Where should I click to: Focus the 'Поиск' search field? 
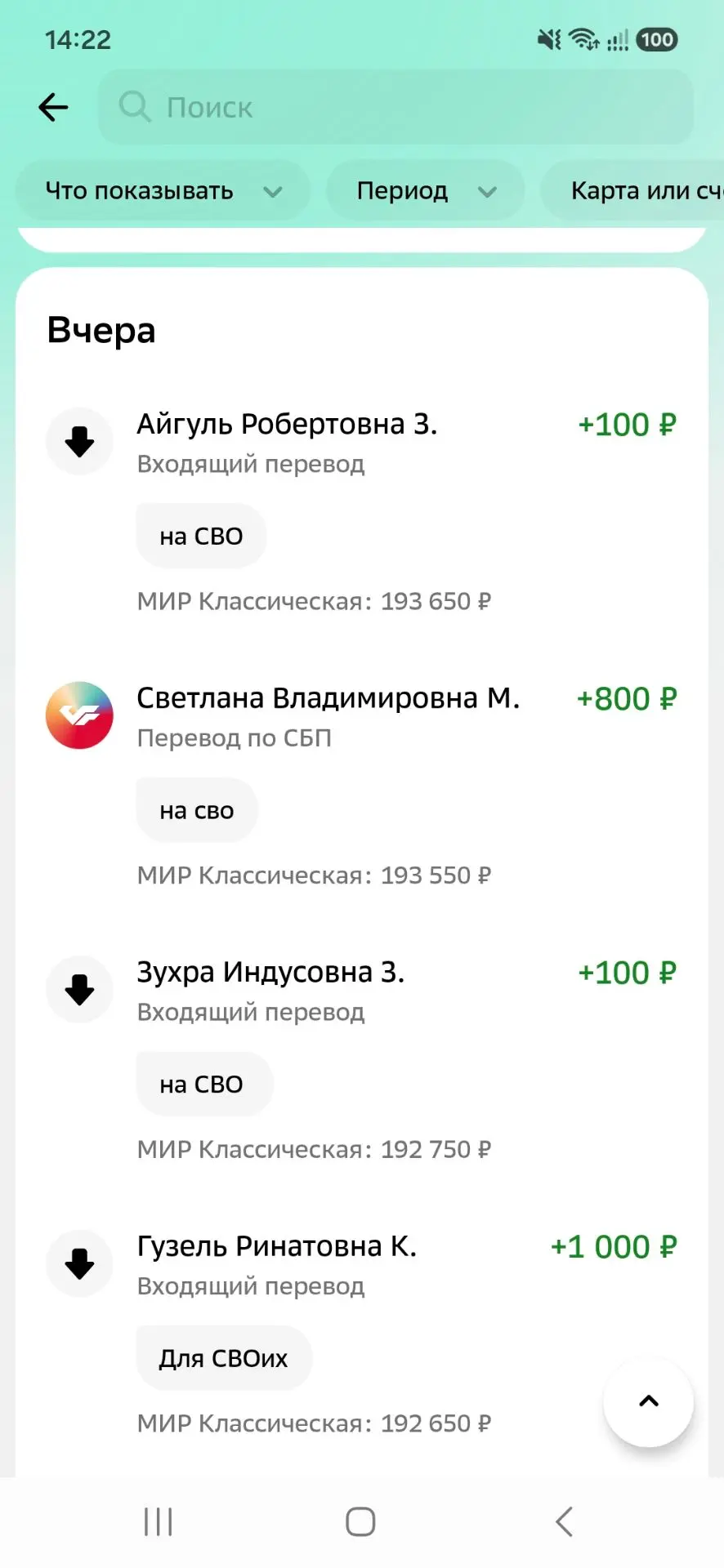[x=396, y=107]
